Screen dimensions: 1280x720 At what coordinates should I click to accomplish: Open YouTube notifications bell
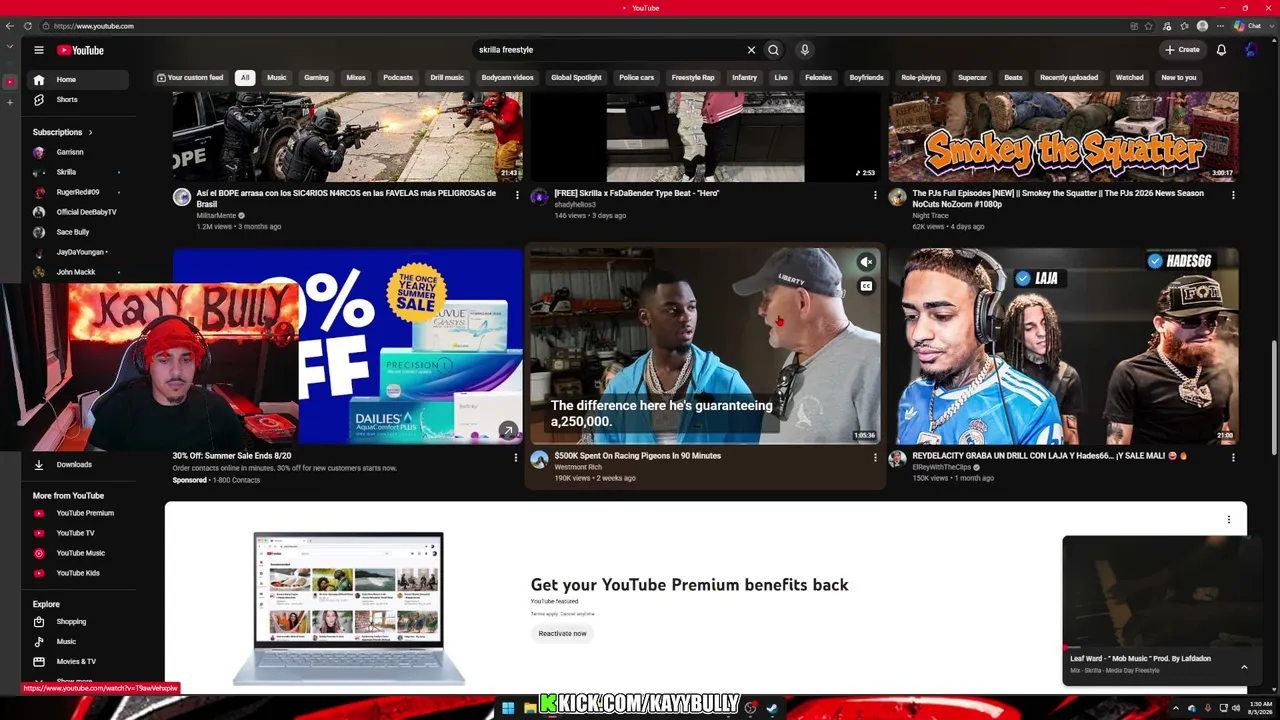tap(1221, 50)
